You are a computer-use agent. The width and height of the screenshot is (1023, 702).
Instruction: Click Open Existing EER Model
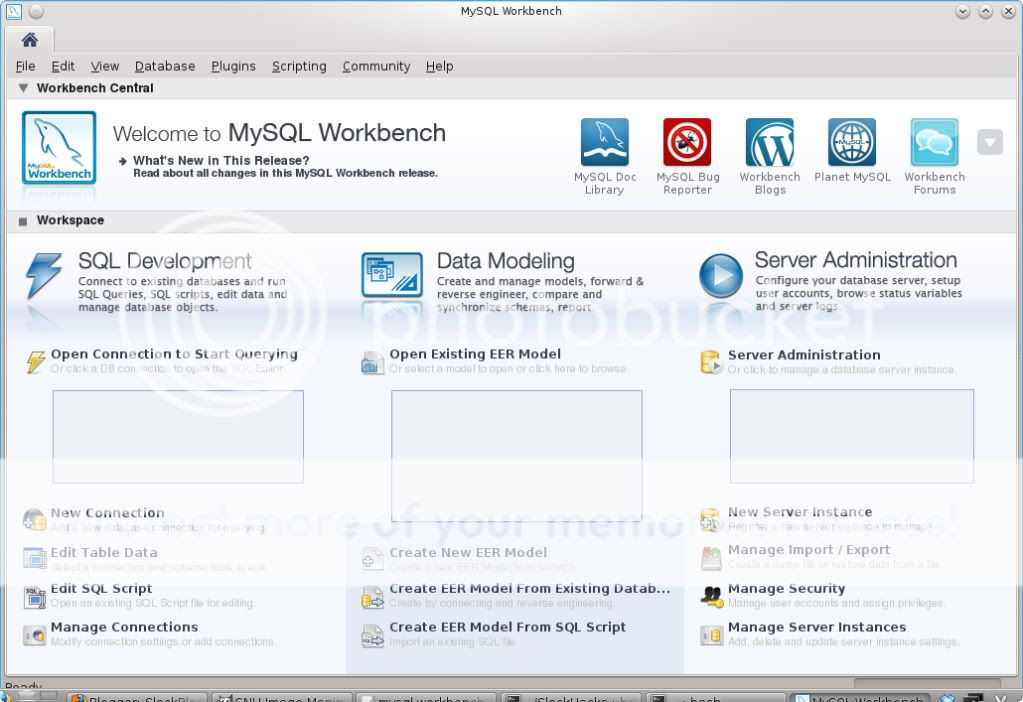coord(475,354)
